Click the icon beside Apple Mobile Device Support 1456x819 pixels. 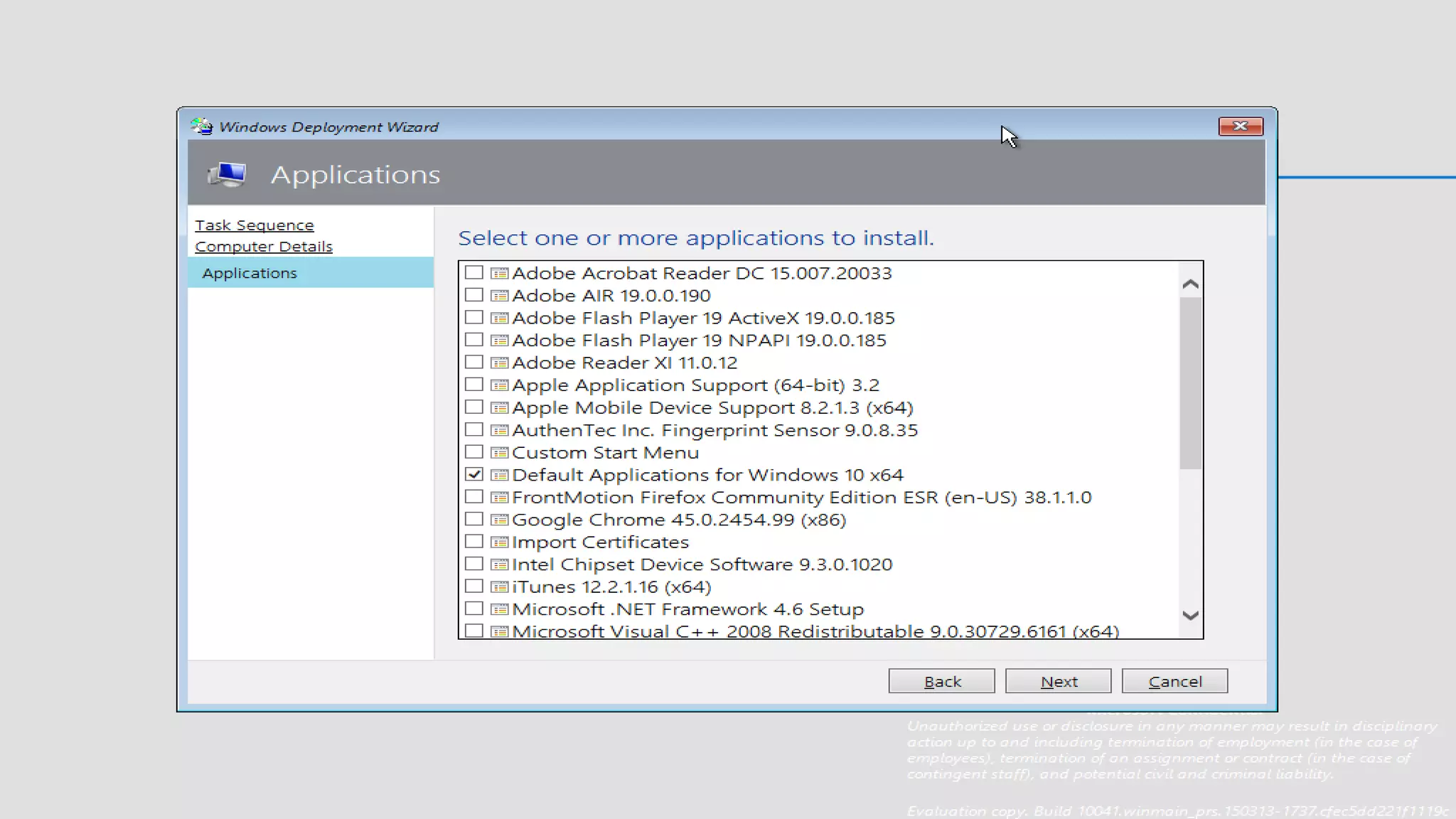click(500, 407)
